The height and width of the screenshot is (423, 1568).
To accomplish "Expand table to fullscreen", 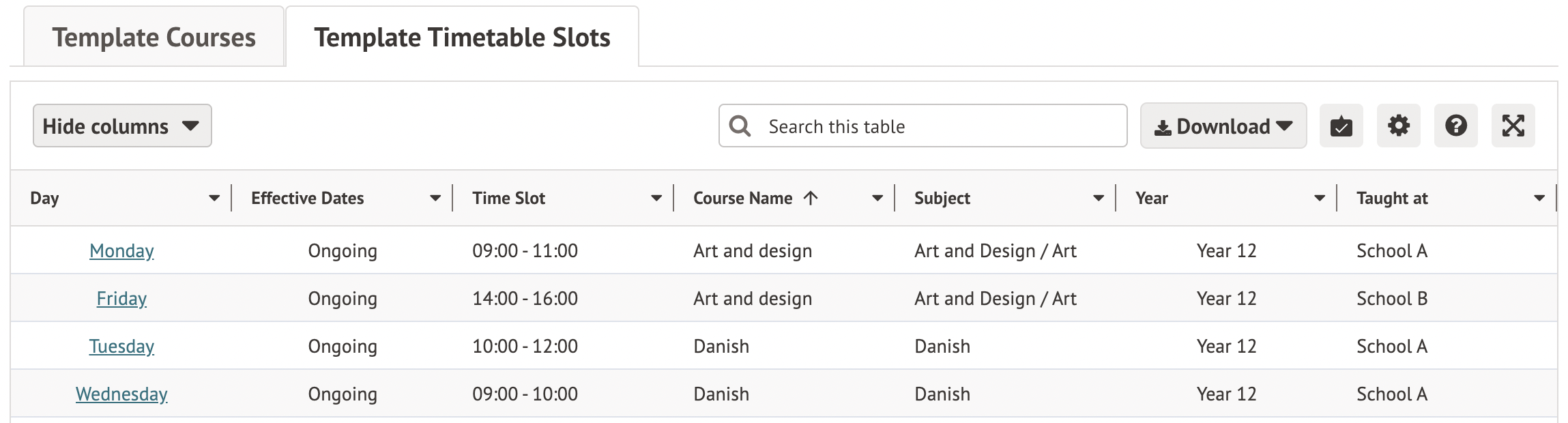I will [1513, 126].
